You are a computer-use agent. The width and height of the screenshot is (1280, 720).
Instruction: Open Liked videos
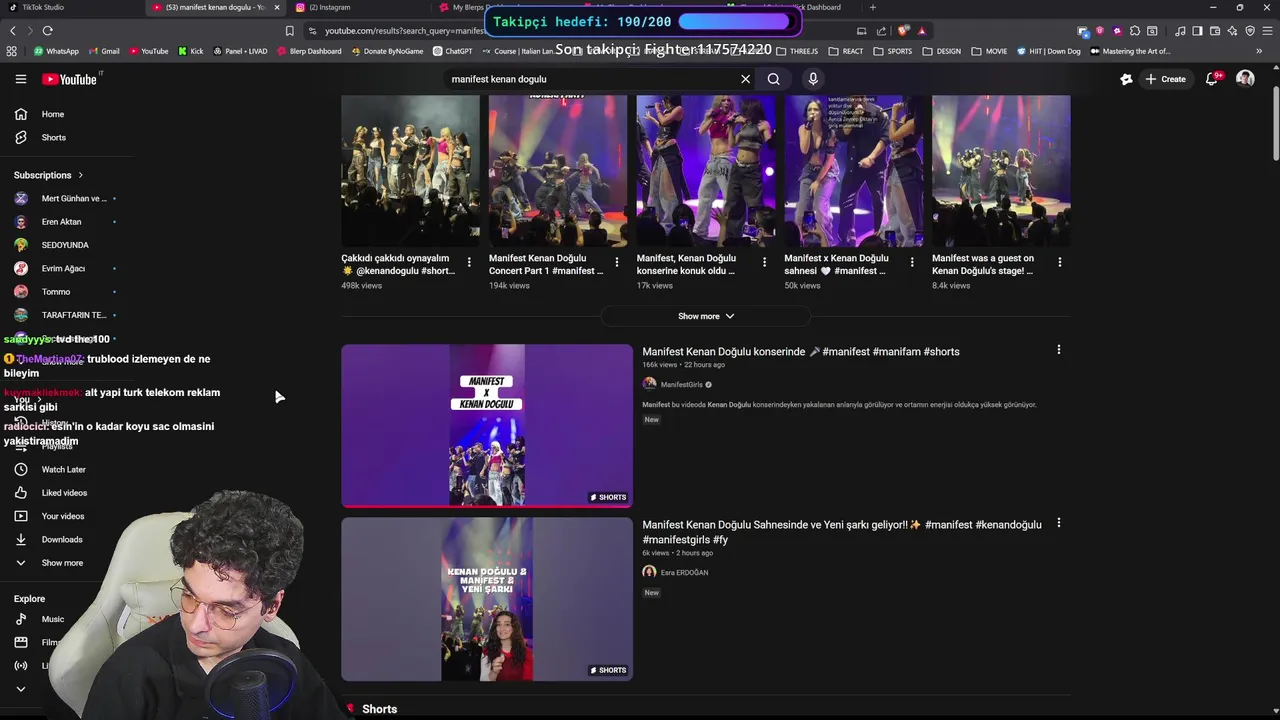pyautogui.click(x=64, y=493)
